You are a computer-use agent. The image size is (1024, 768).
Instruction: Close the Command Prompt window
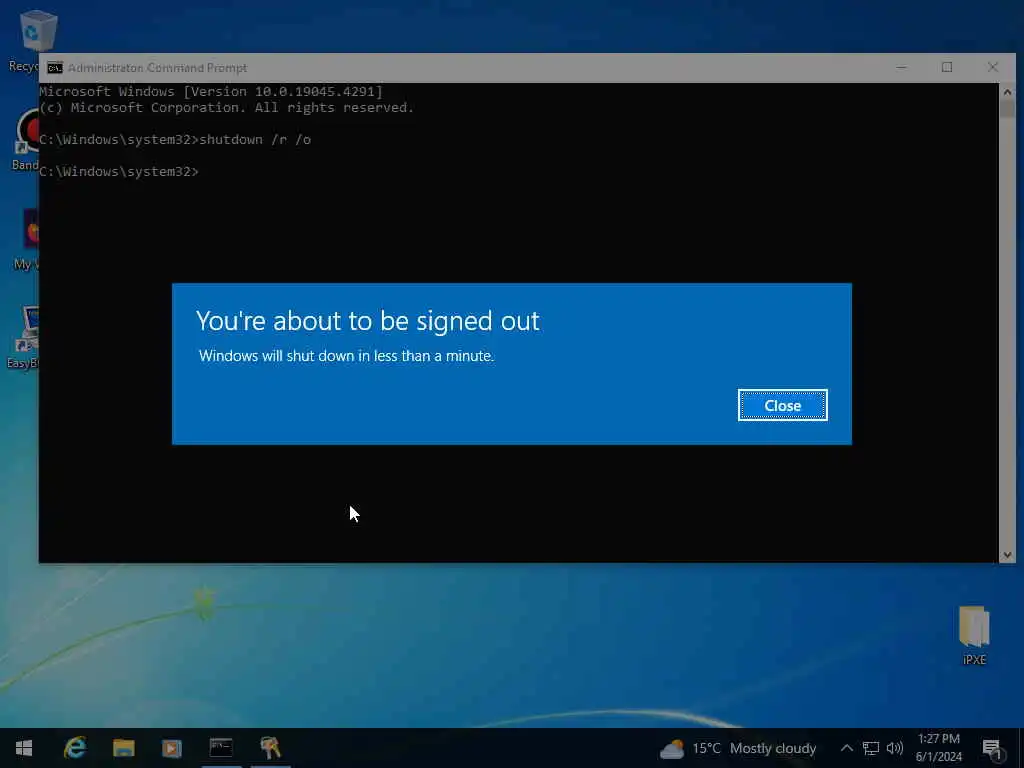click(x=993, y=67)
